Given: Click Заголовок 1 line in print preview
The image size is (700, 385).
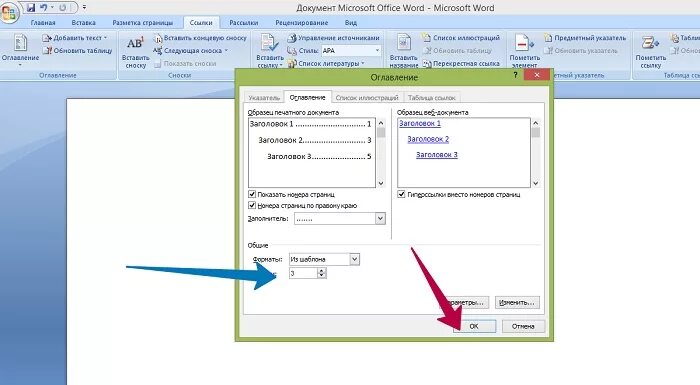Looking at the screenshot, I should click(x=310, y=124).
